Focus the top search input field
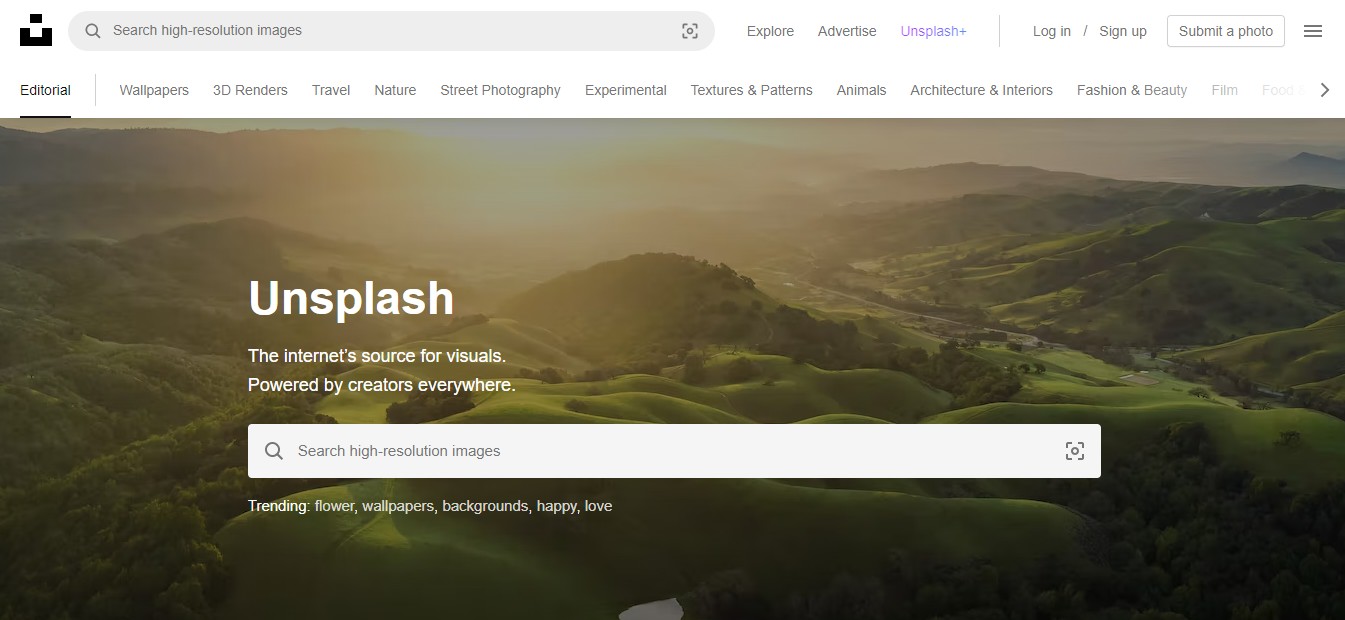This screenshot has height=620, width=1345. tap(391, 31)
